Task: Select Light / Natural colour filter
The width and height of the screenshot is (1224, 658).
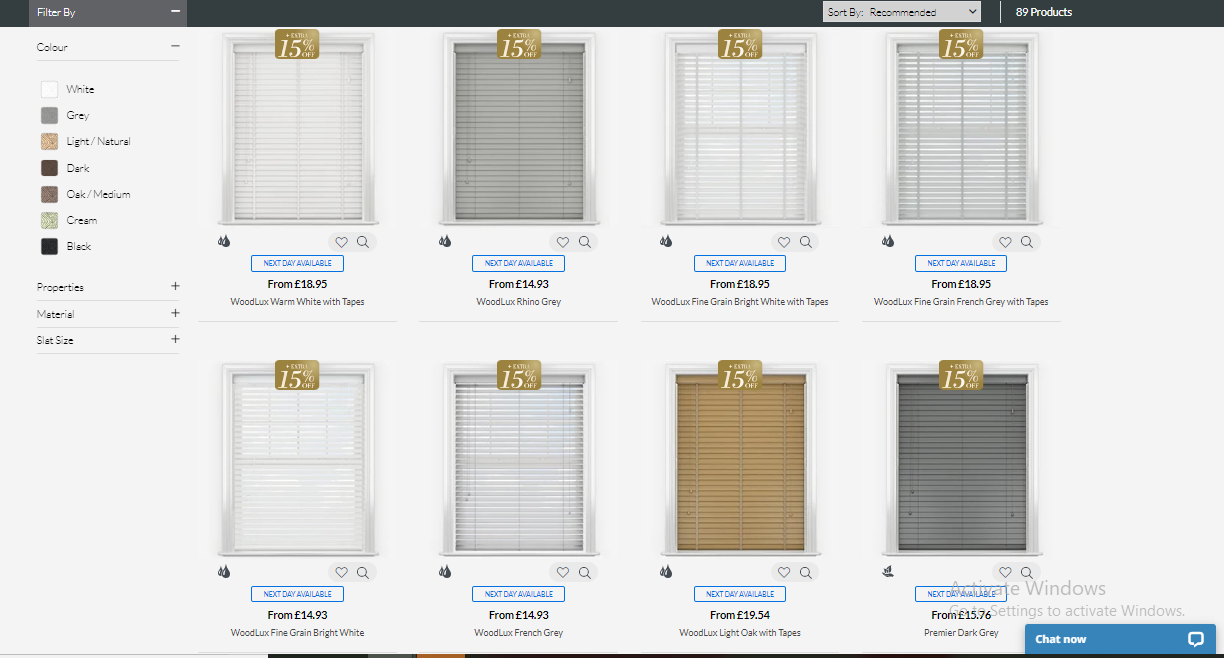Action: pyautogui.click(x=49, y=141)
